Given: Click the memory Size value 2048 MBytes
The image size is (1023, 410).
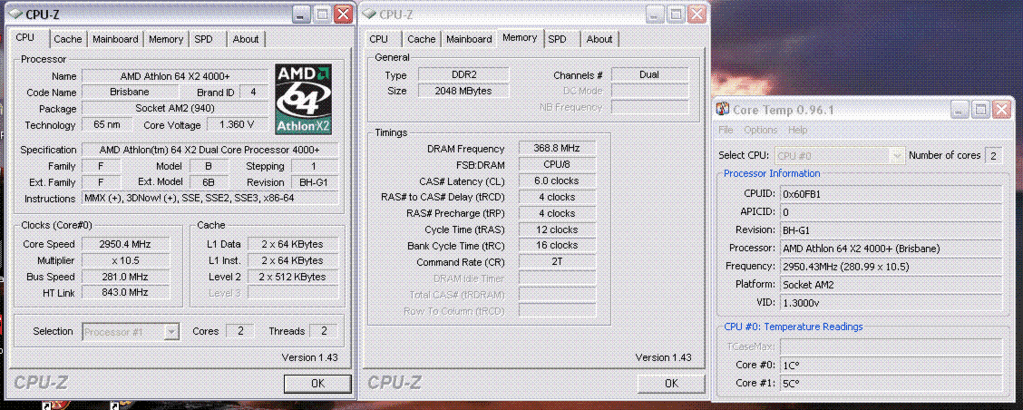Looking at the screenshot, I should 463,91.
